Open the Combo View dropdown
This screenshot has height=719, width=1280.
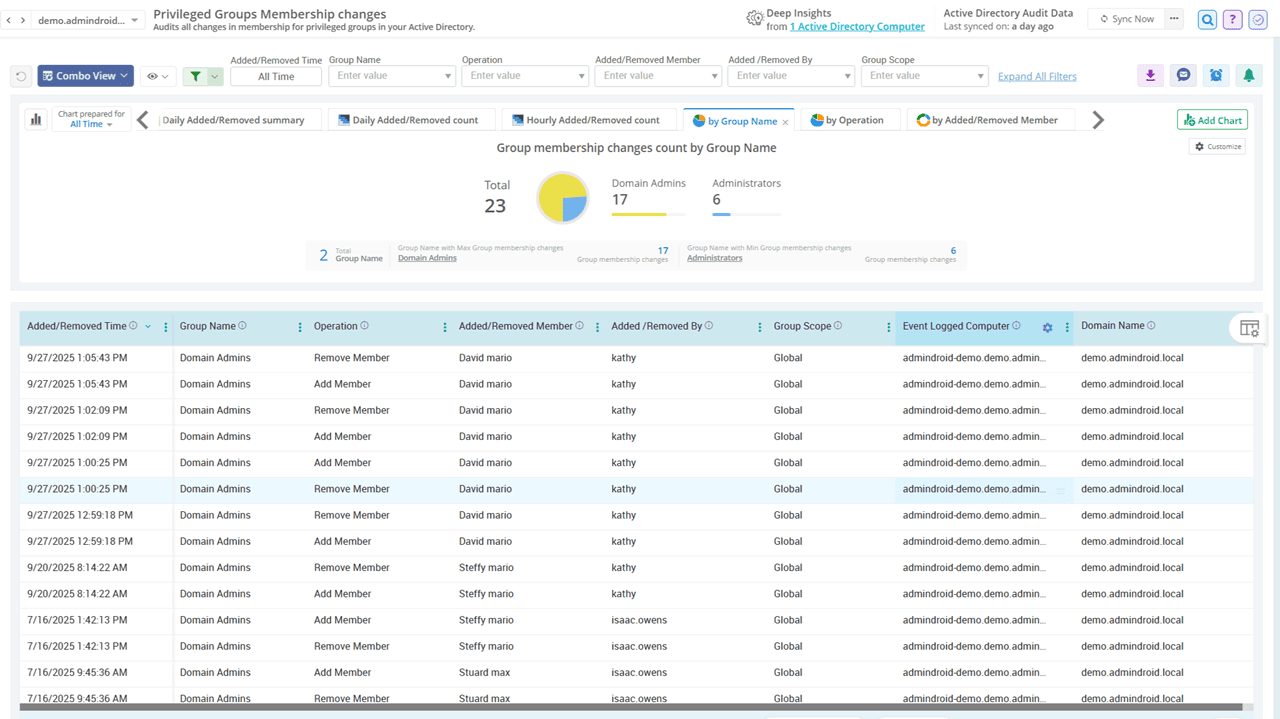tap(86, 76)
